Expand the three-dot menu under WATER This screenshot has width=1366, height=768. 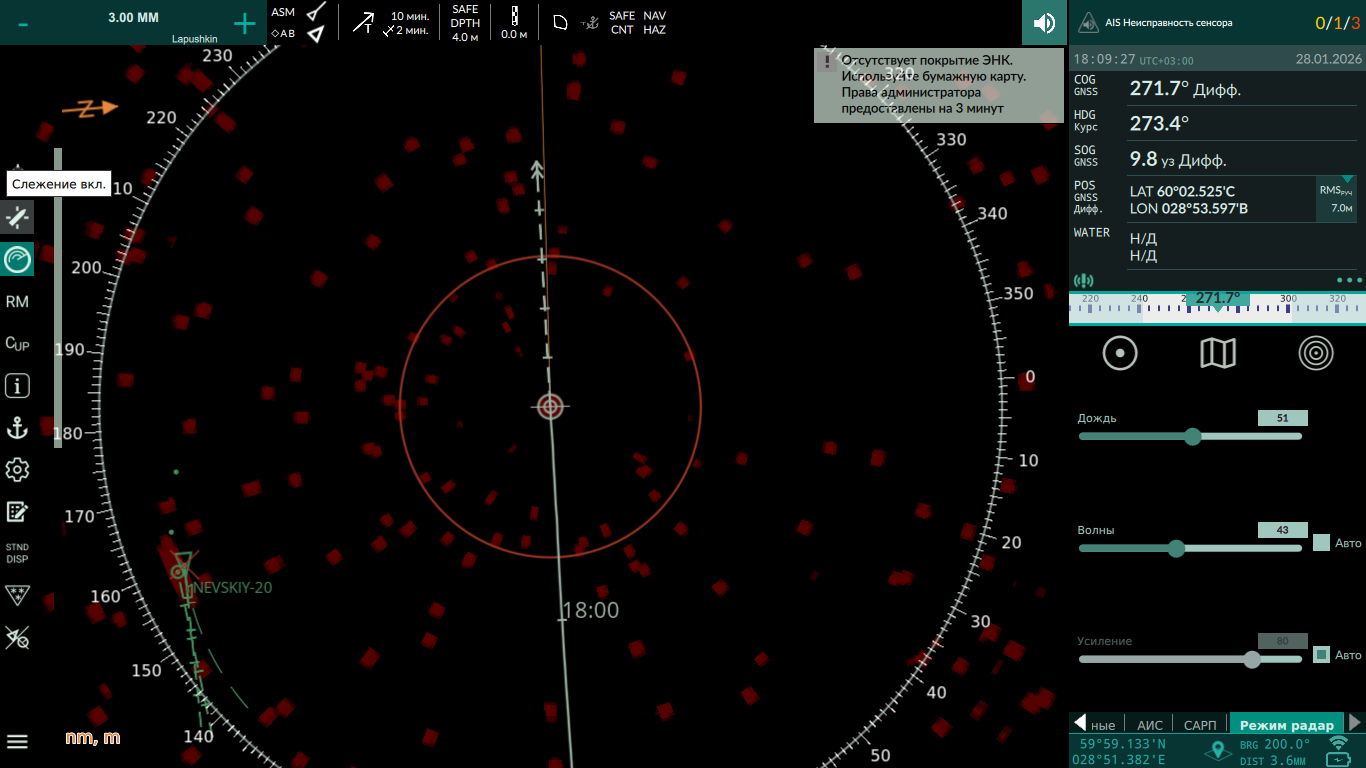click(1348, 281)
